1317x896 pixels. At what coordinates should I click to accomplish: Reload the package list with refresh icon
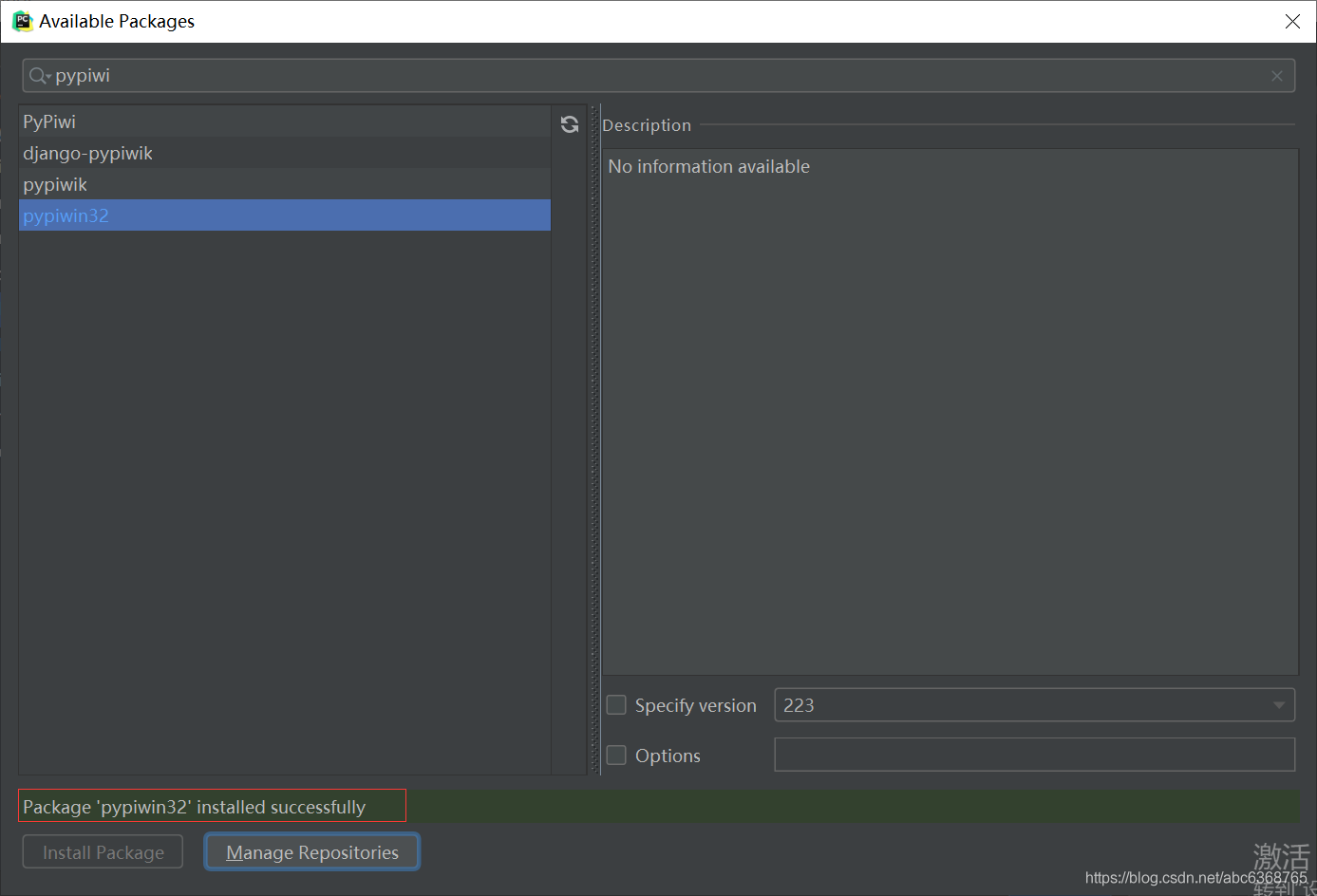pyautogui.click(x=570, y=124)
